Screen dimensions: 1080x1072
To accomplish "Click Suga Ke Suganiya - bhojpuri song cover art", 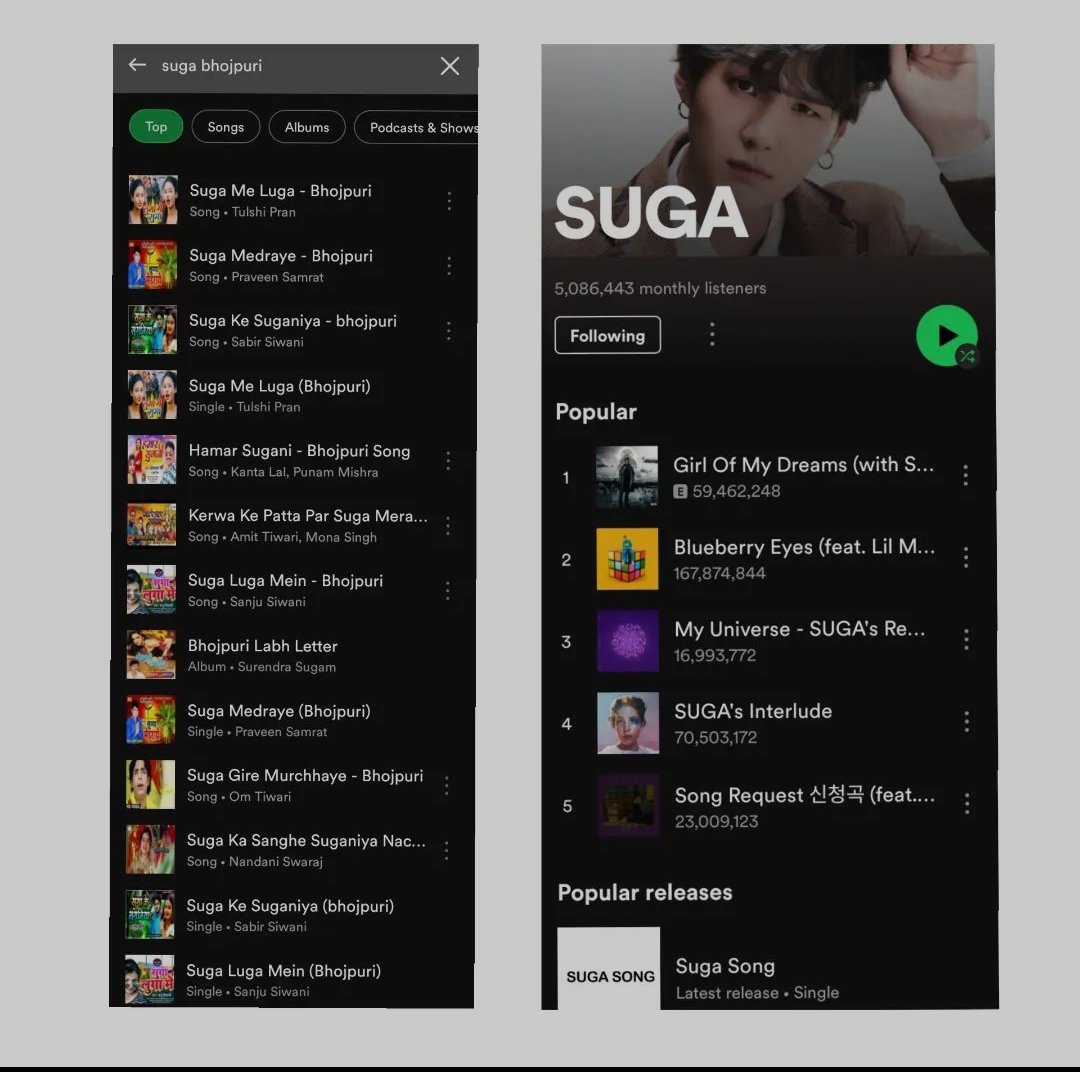I will 152,329.
